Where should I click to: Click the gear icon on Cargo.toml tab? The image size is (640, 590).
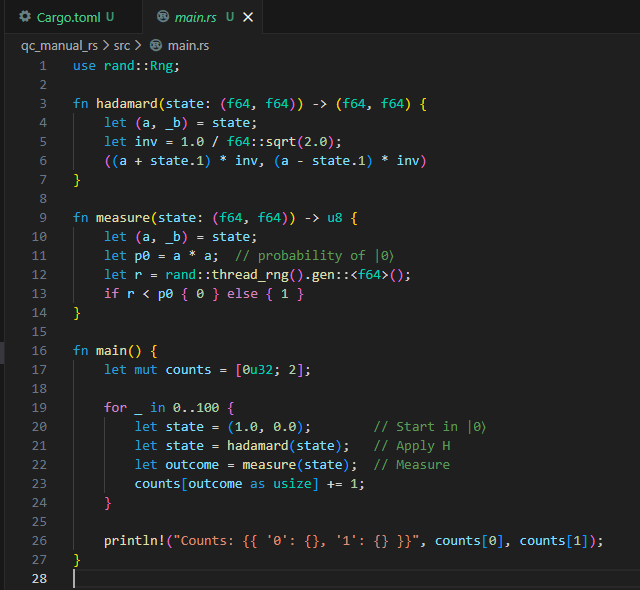pyautogui.click(x=25, y=17)
